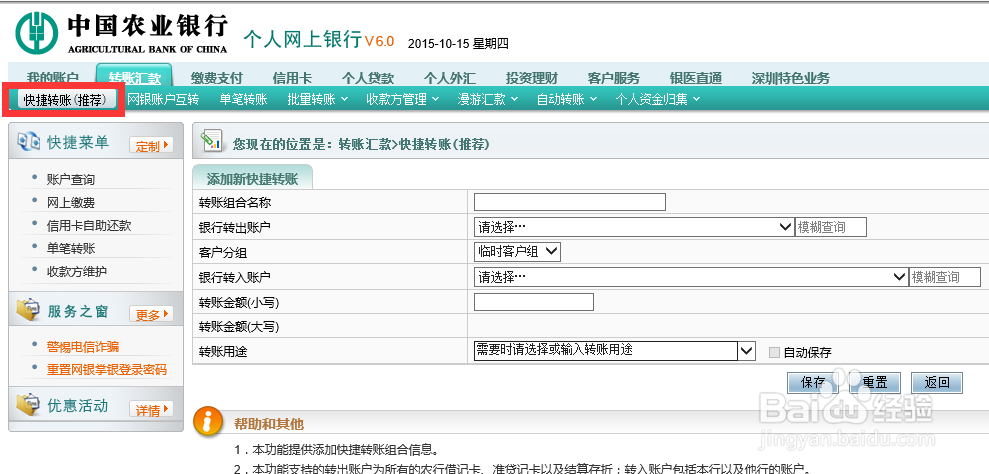
Task: Click the 服务之窗 folder icon
Action: tap(28, 310)
